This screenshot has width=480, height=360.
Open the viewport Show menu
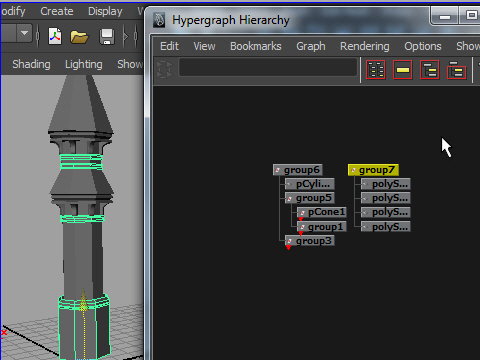click(130, 64)
